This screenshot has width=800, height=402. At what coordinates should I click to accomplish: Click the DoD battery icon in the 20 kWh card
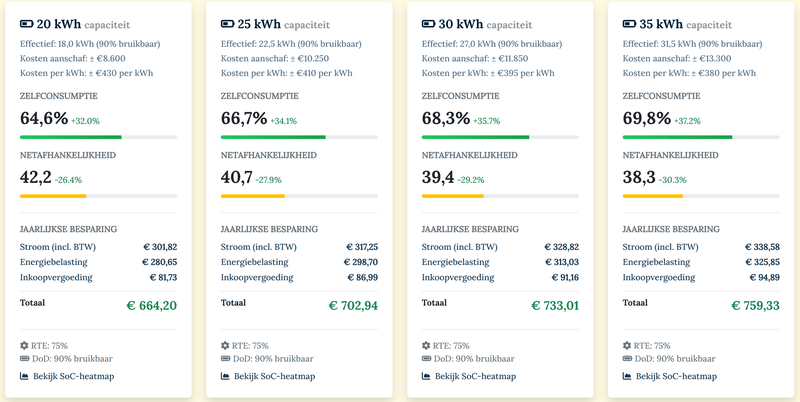point(24,358)
